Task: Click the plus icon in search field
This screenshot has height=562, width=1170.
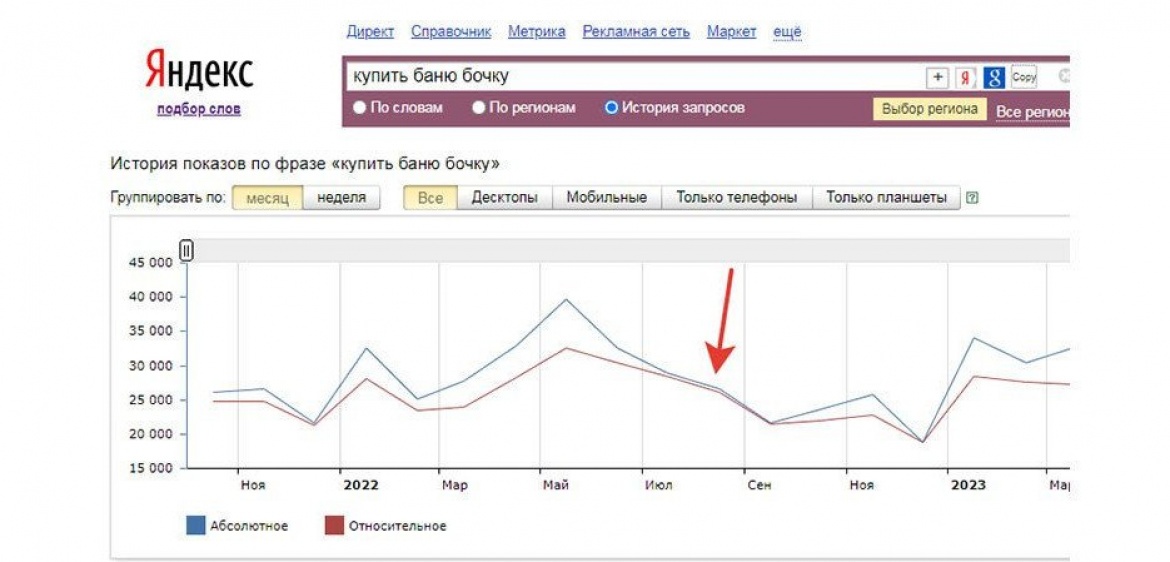Action: coord(938,77)
